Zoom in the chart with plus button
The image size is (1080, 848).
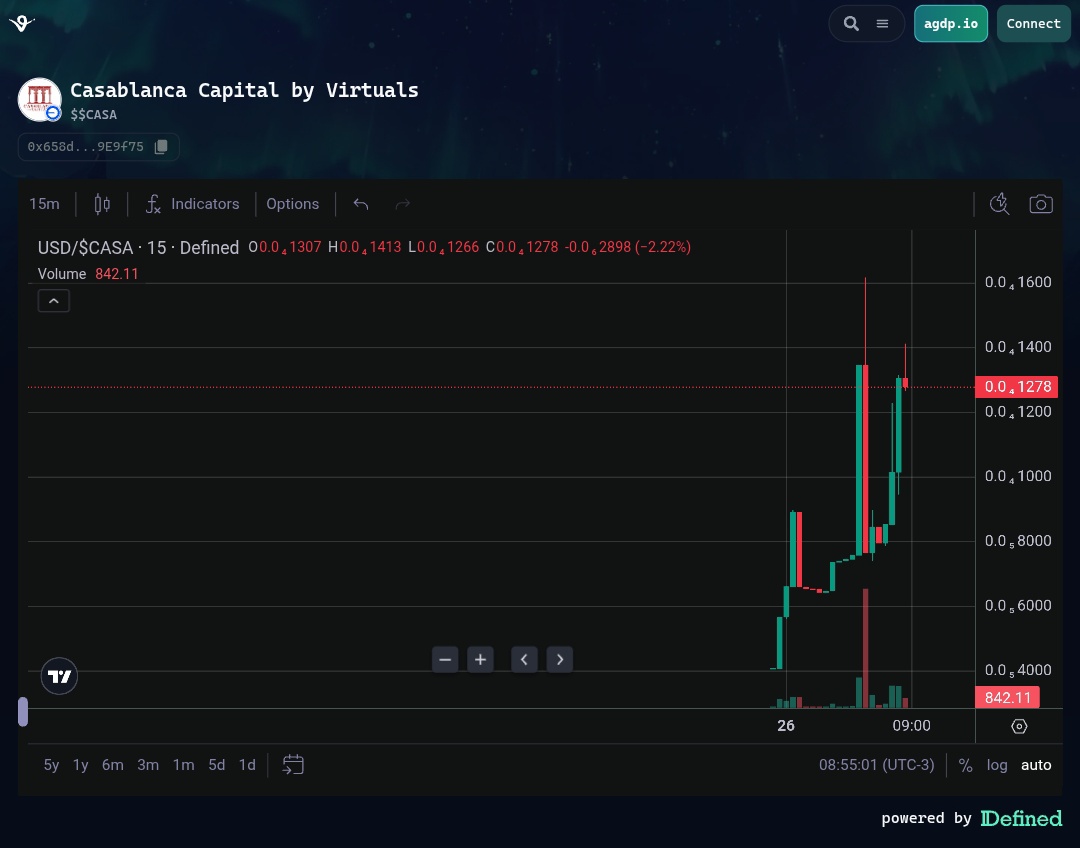pos(480,660)
